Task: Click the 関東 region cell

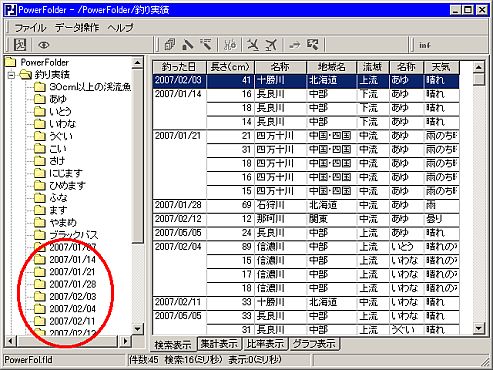Action: 331,219
